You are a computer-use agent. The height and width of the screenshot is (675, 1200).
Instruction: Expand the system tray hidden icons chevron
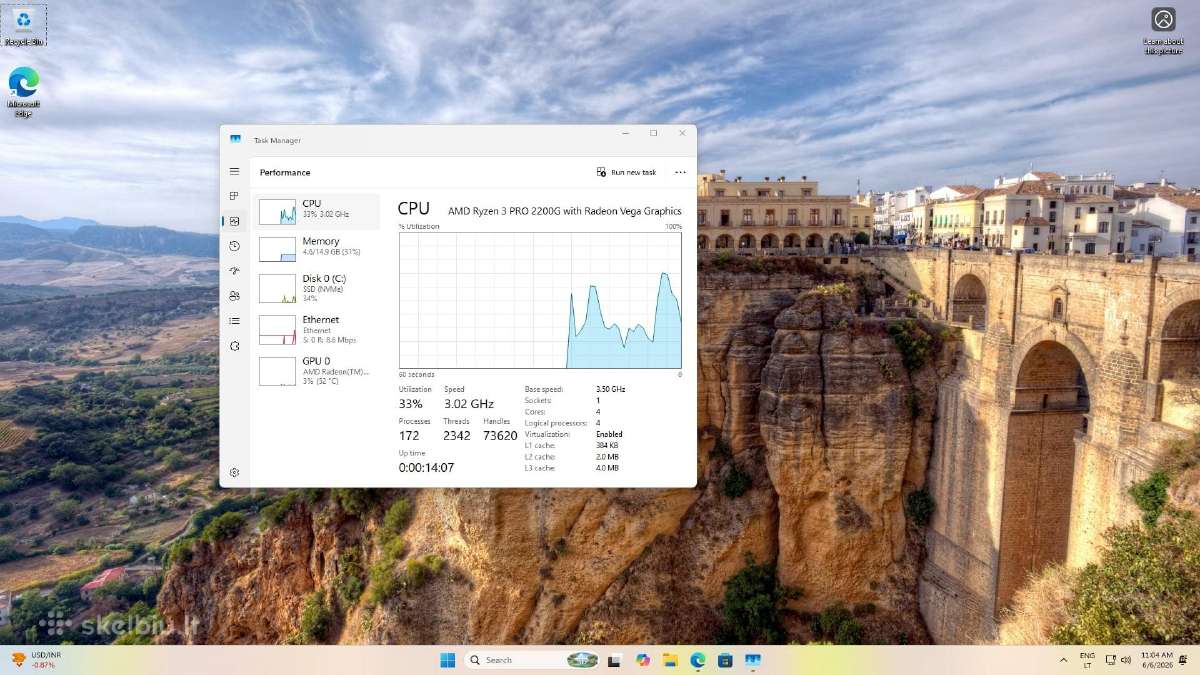pos(1063,660)
